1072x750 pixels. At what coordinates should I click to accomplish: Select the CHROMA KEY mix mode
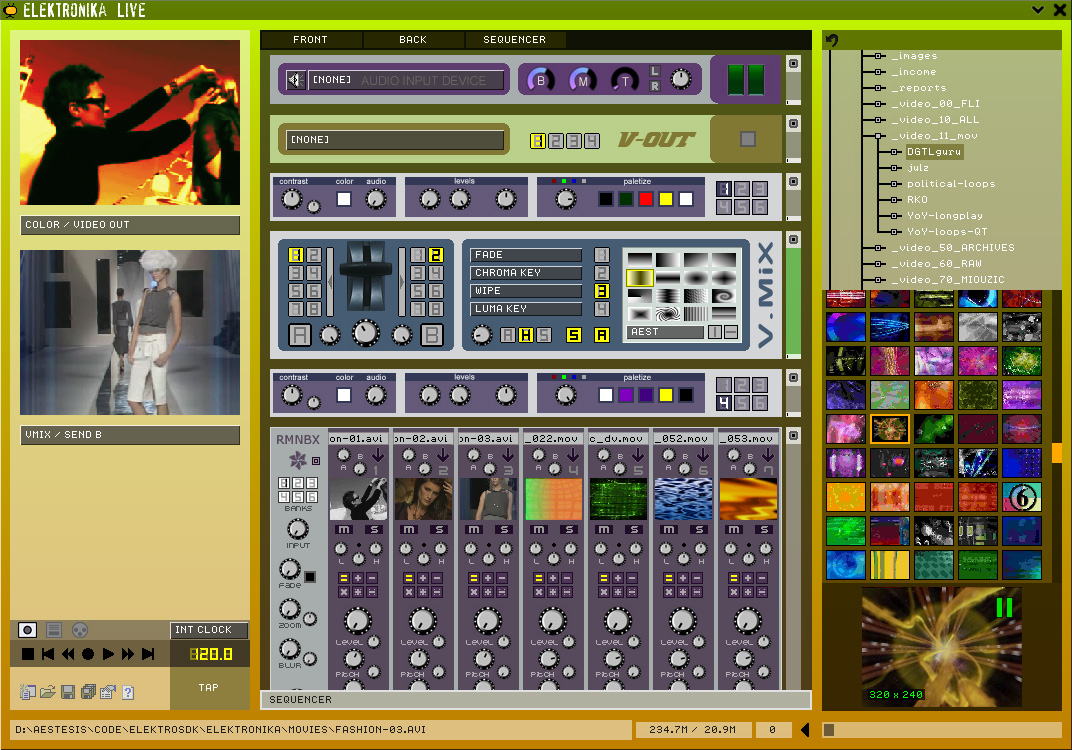point(526,273)
